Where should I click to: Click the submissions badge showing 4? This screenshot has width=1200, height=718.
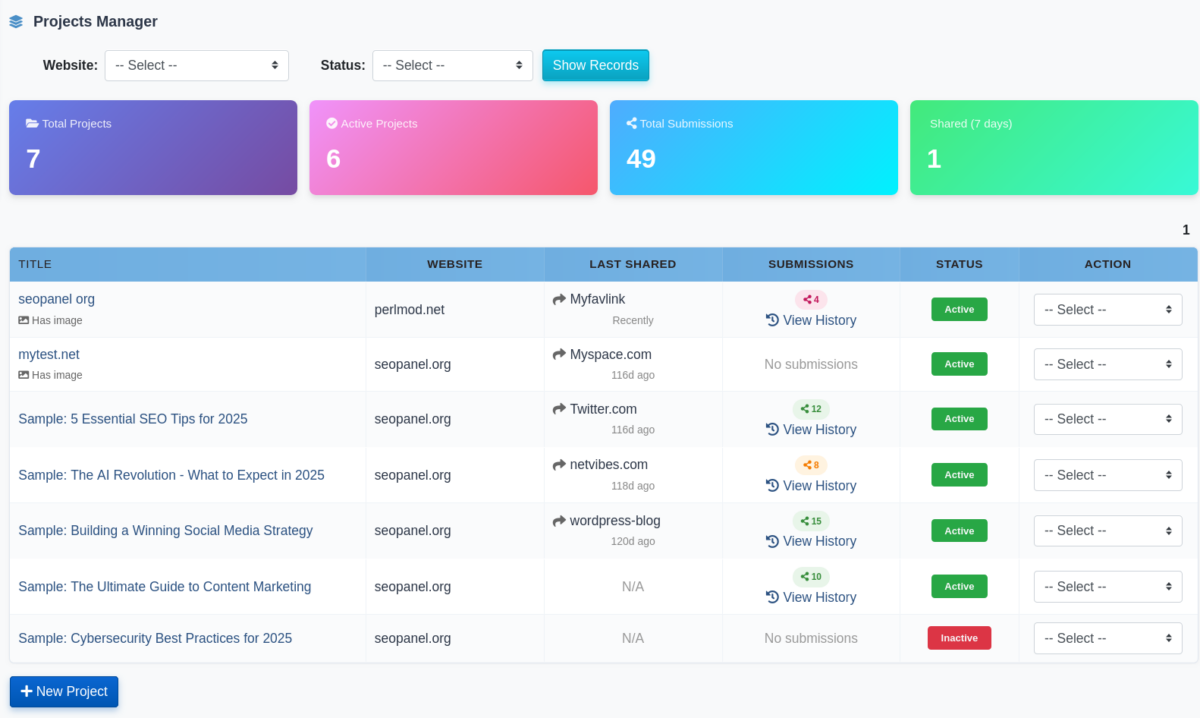[811, 299]
